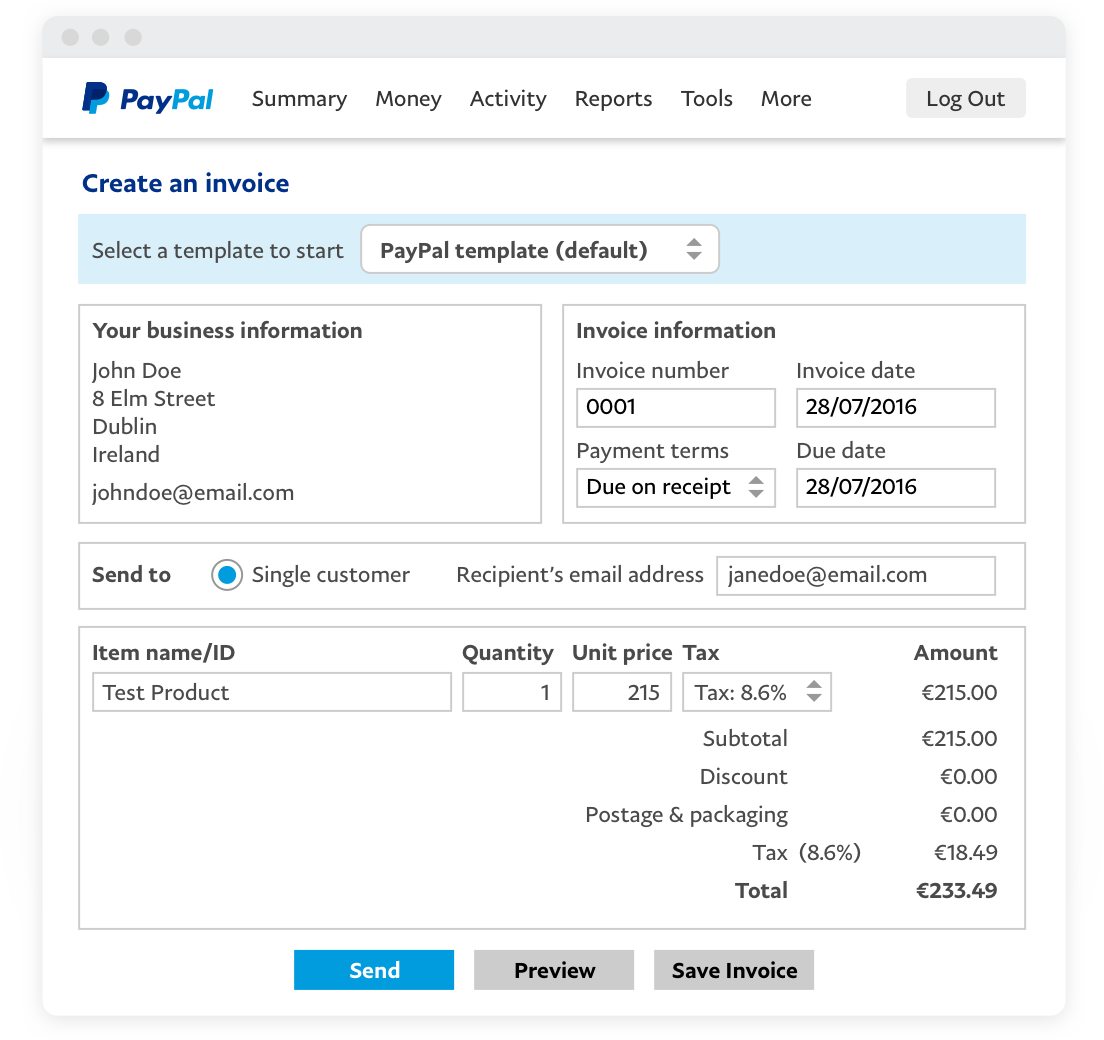1104x1040 pixels.
Task: Click the Send button
Action: click(x=374, y=969)
